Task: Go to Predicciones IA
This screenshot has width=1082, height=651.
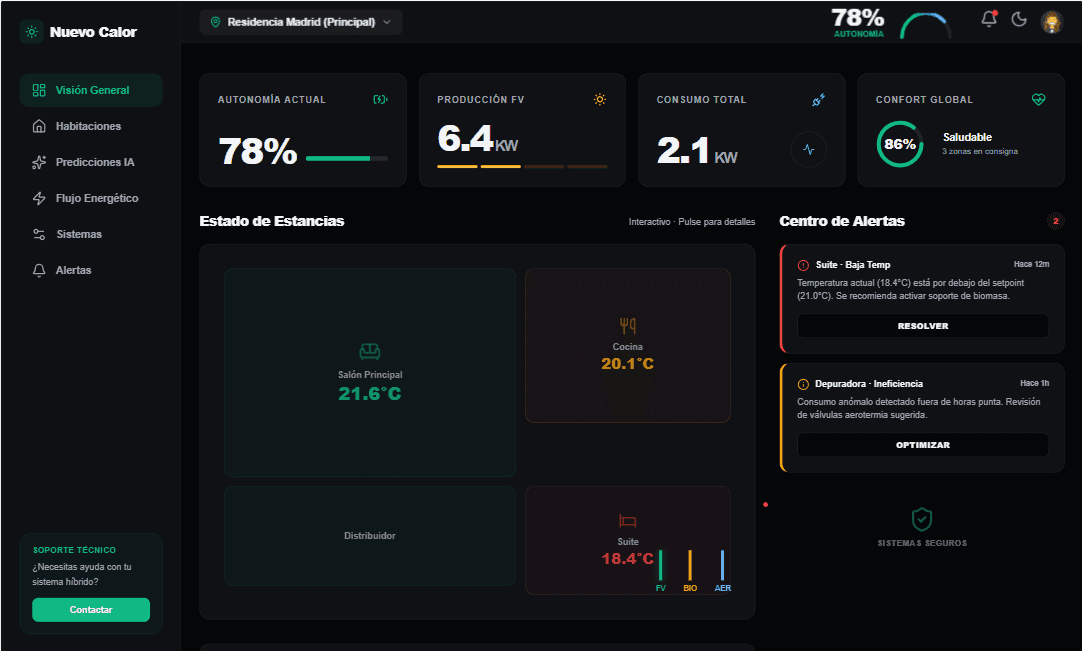Action: pos(91,162)
